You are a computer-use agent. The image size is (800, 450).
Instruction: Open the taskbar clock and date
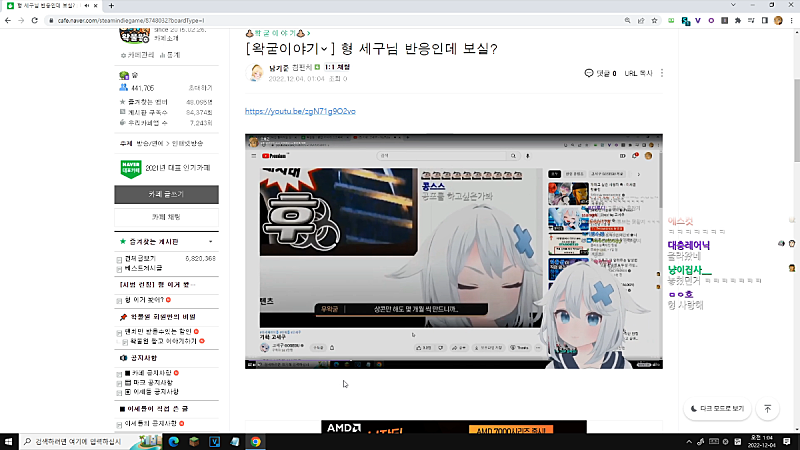point(761,442)
